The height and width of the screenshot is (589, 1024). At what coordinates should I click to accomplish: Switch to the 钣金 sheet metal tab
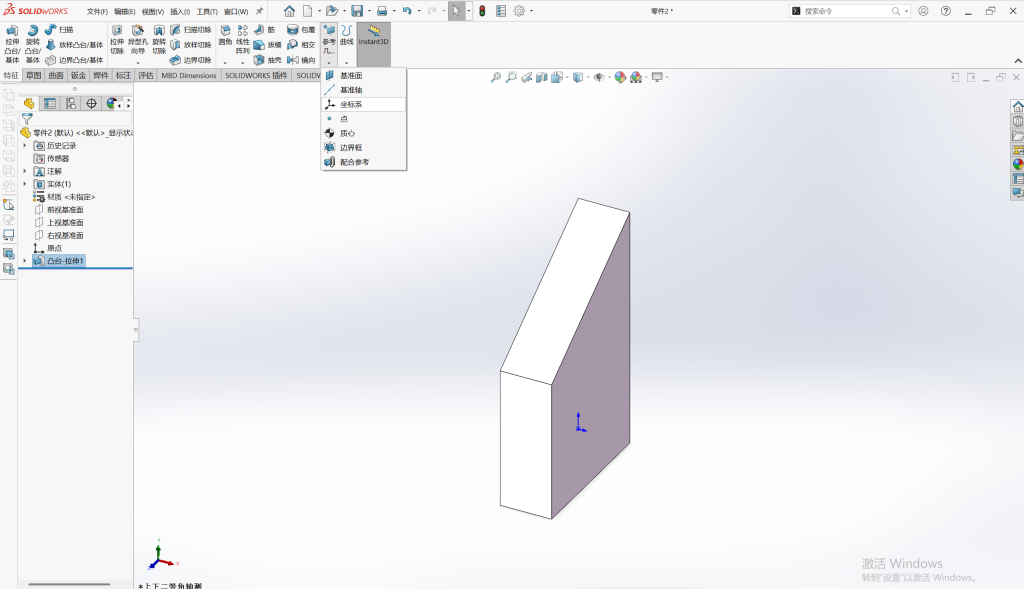(x=78, y=76)
